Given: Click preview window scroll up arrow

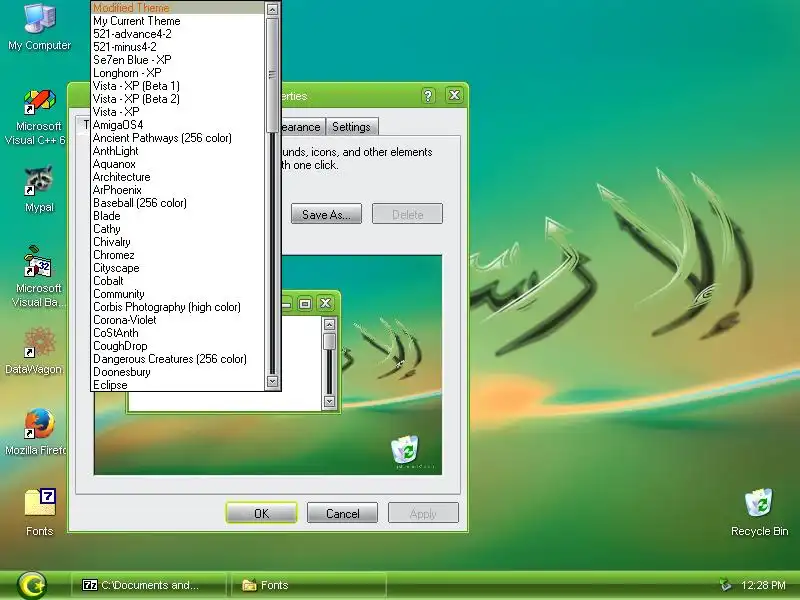Looking at the screenshot, I should coord(329,324).
